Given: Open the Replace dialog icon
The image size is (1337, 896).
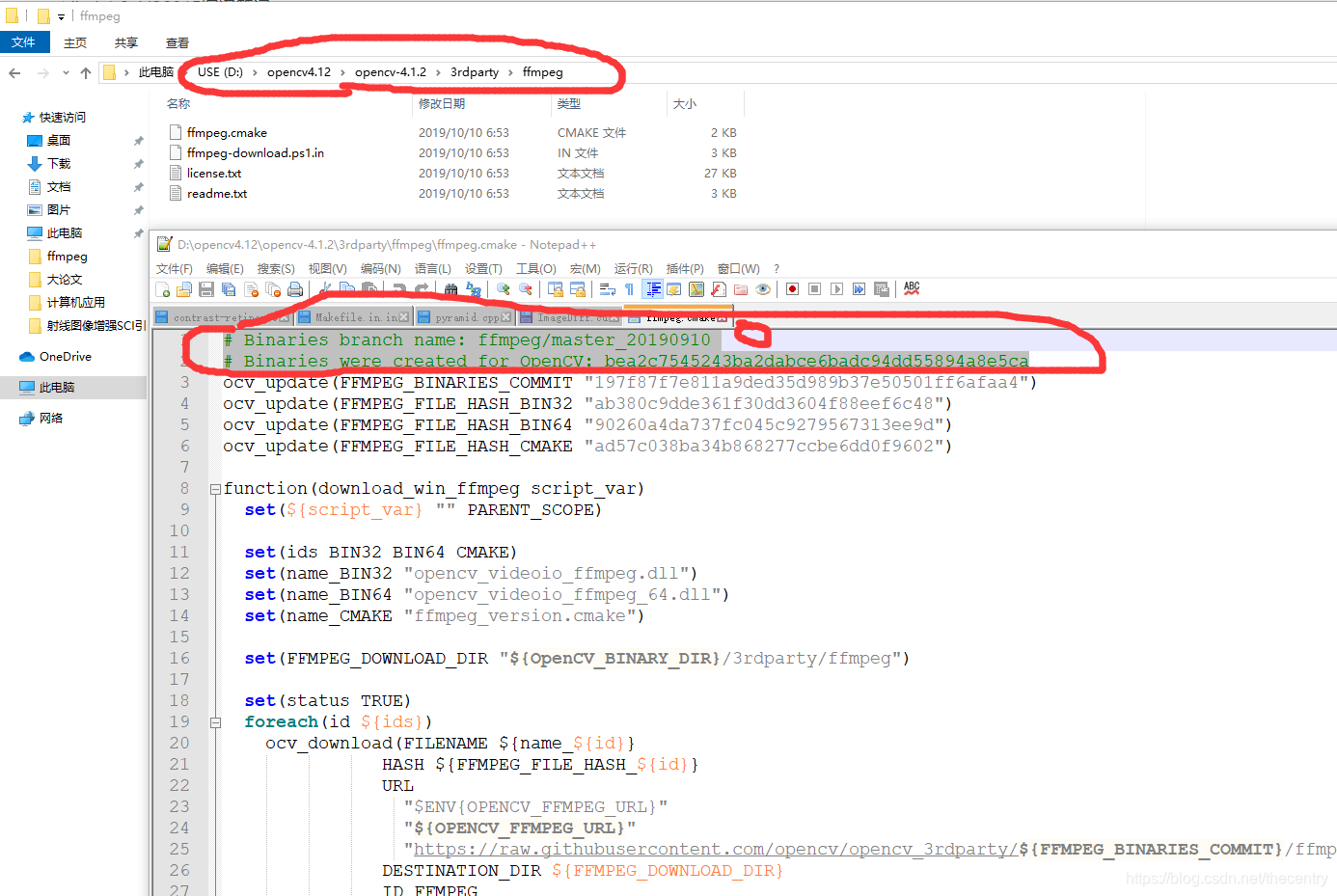Looking at the screenshot, I should tap(474, 289).
